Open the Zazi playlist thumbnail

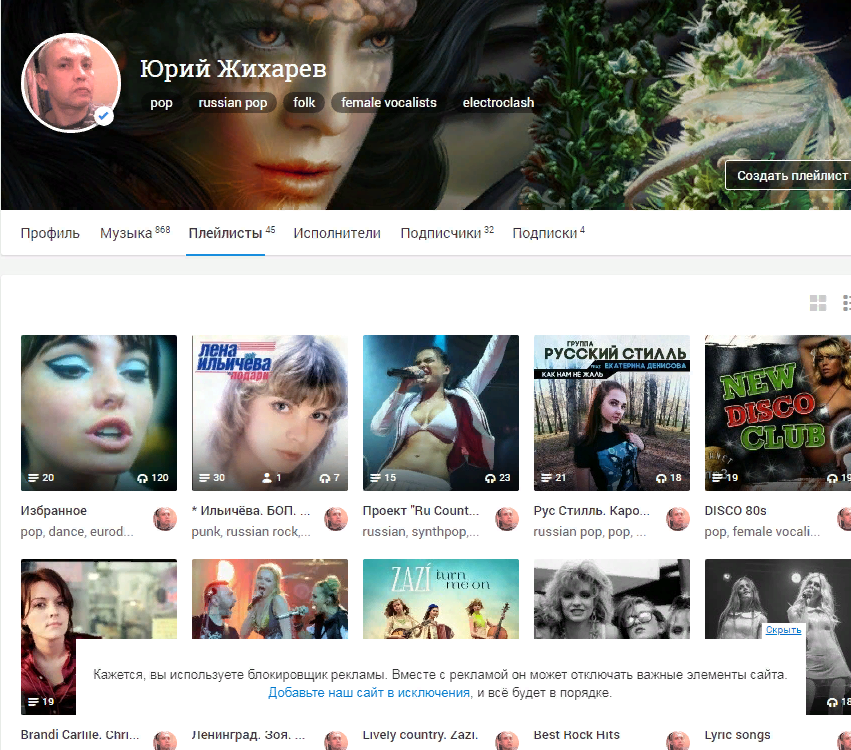click(x=440, y=600)
